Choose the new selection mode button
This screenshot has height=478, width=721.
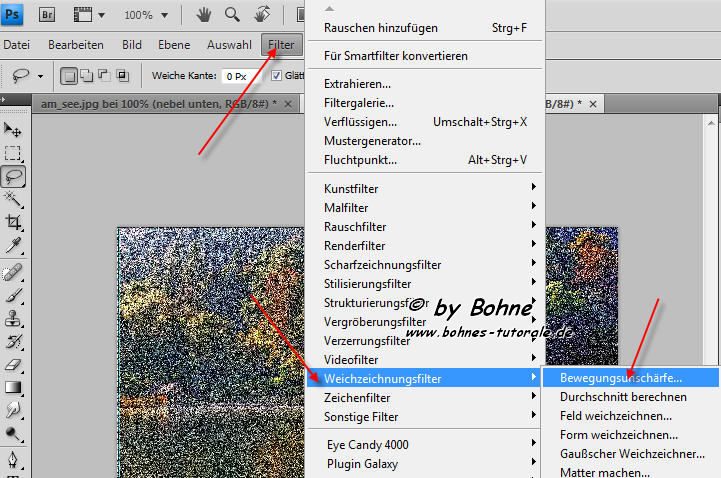click(70, 75)
